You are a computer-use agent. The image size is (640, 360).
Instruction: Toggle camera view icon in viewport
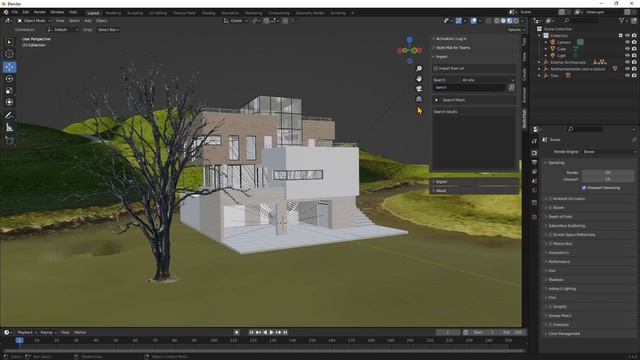(419, 89)
